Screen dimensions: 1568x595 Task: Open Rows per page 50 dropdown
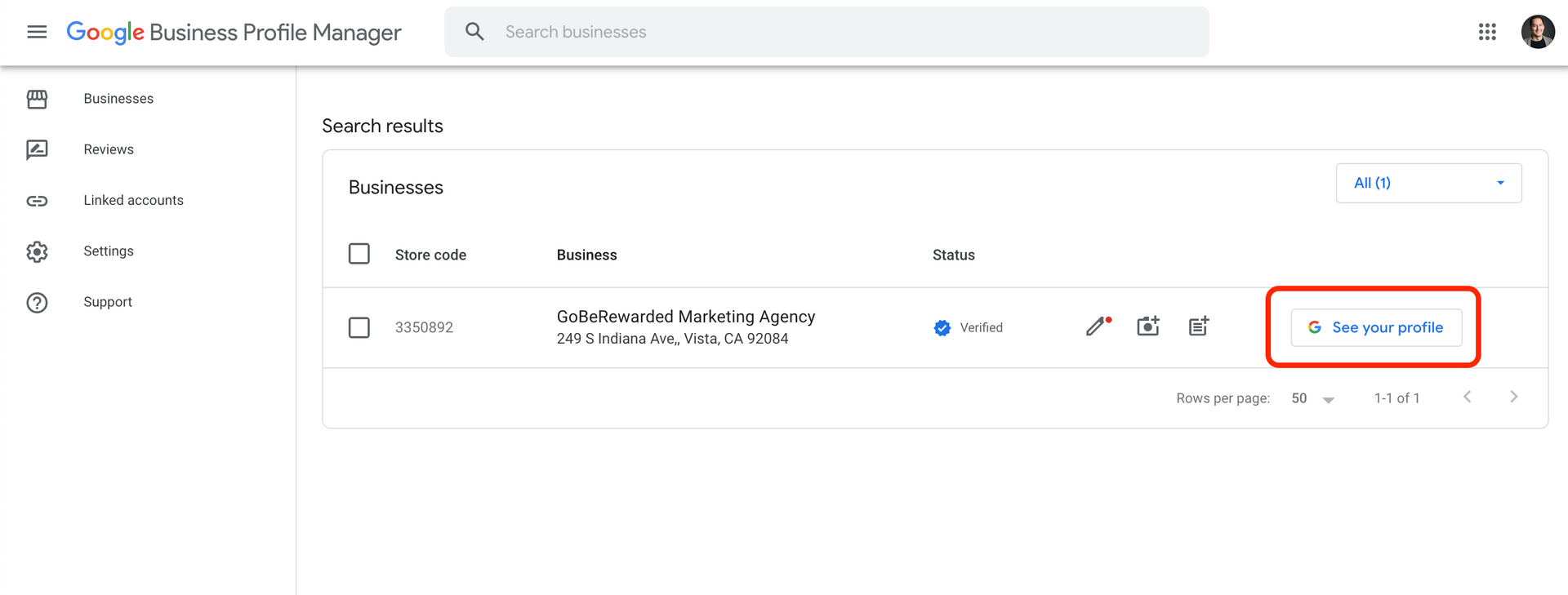click(1312, 398)
